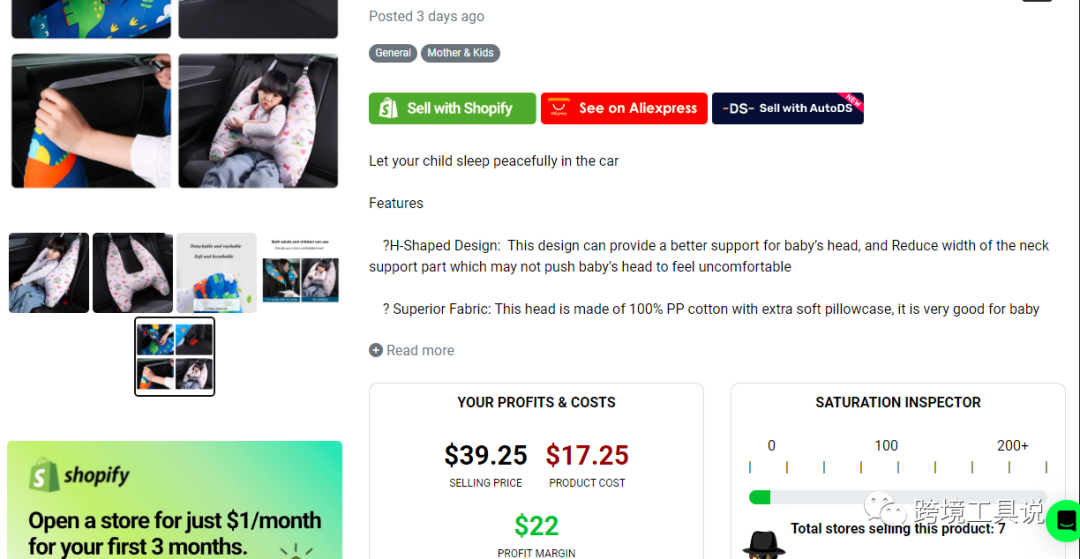Select the highlighted four-photo collage thumbnail
Screen dimensions: 1080x559
pyautogui.click(x=175, y=356)
